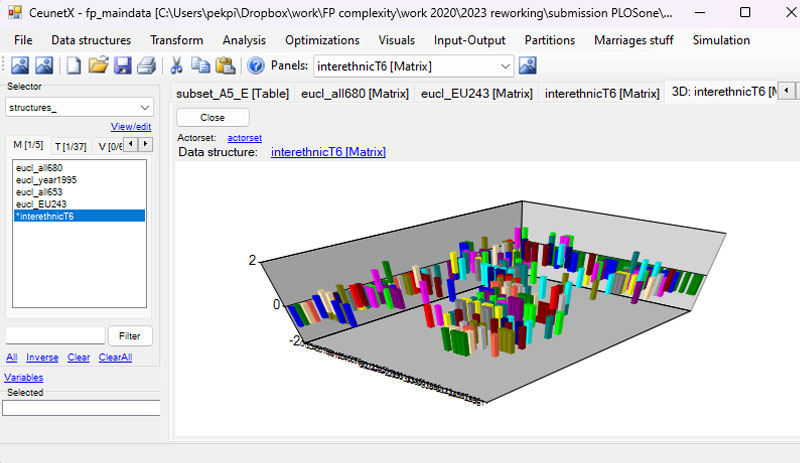Click the Open folder icon

(x=98, y=66)
